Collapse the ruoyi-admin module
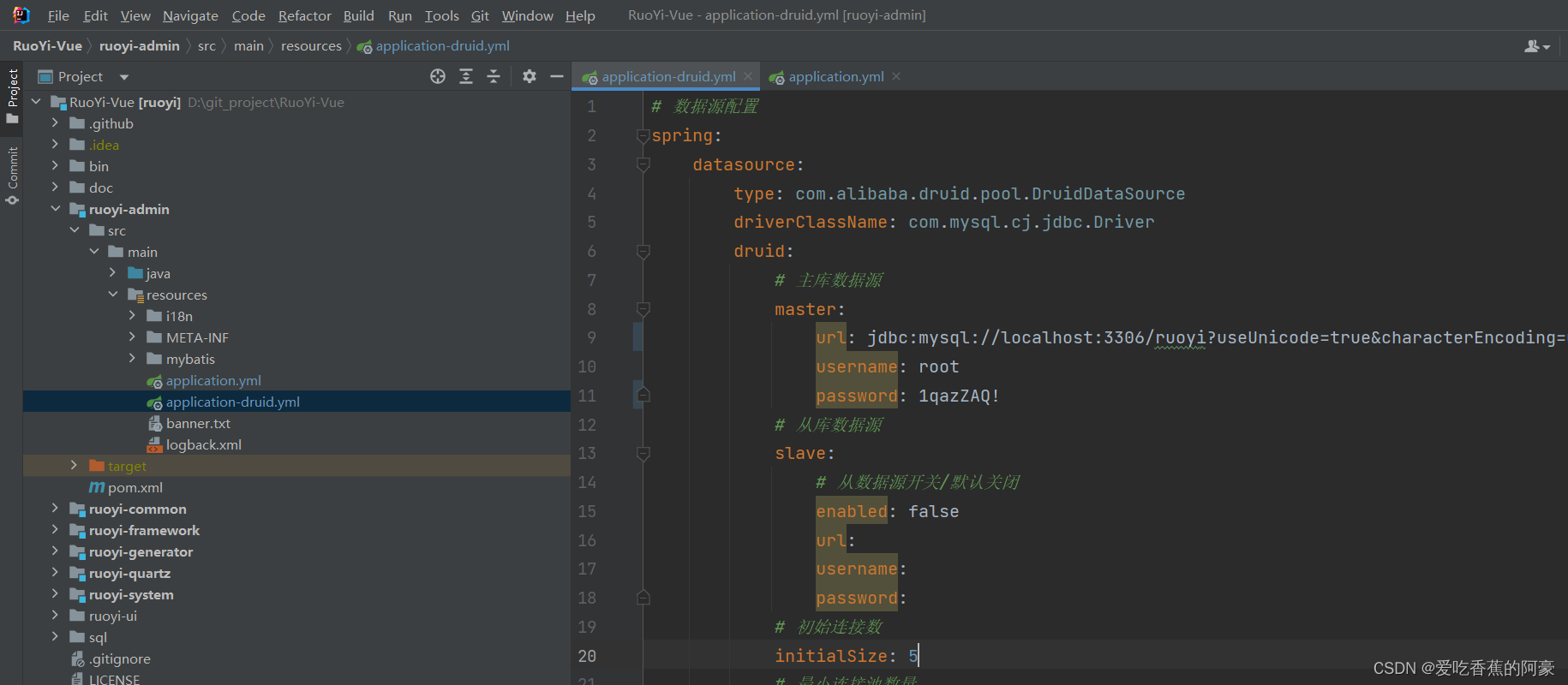The image size is (1568, 685). click(56, 209)
